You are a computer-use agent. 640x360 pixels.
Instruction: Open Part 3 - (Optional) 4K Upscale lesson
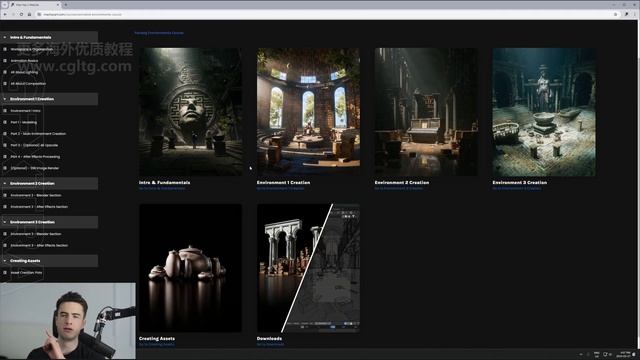click(x=34, y=145)
